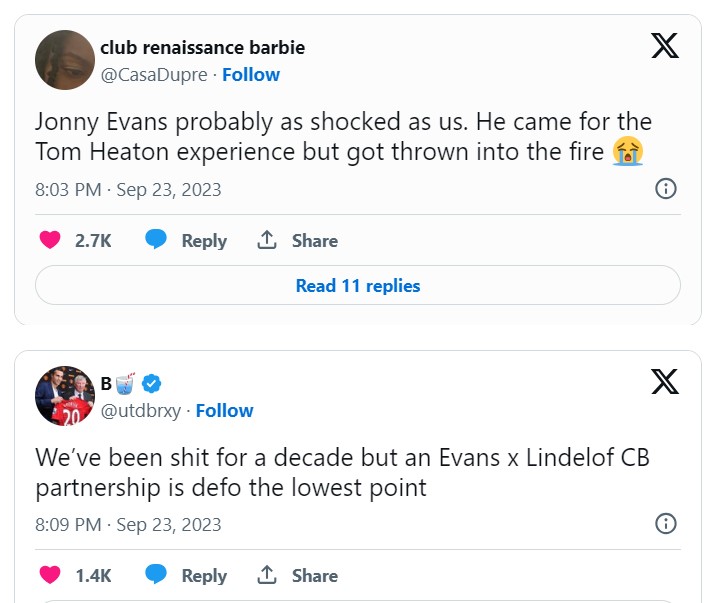Click reply bubble icon on CasaDupre tweet
This screenshot has width=708, height=603.
coord(156,240)
